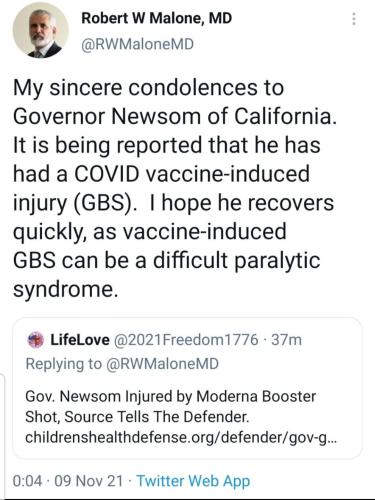375x500 pixels.
Task: Click Robert W Malone's profile photo
Action: (41, 31)
